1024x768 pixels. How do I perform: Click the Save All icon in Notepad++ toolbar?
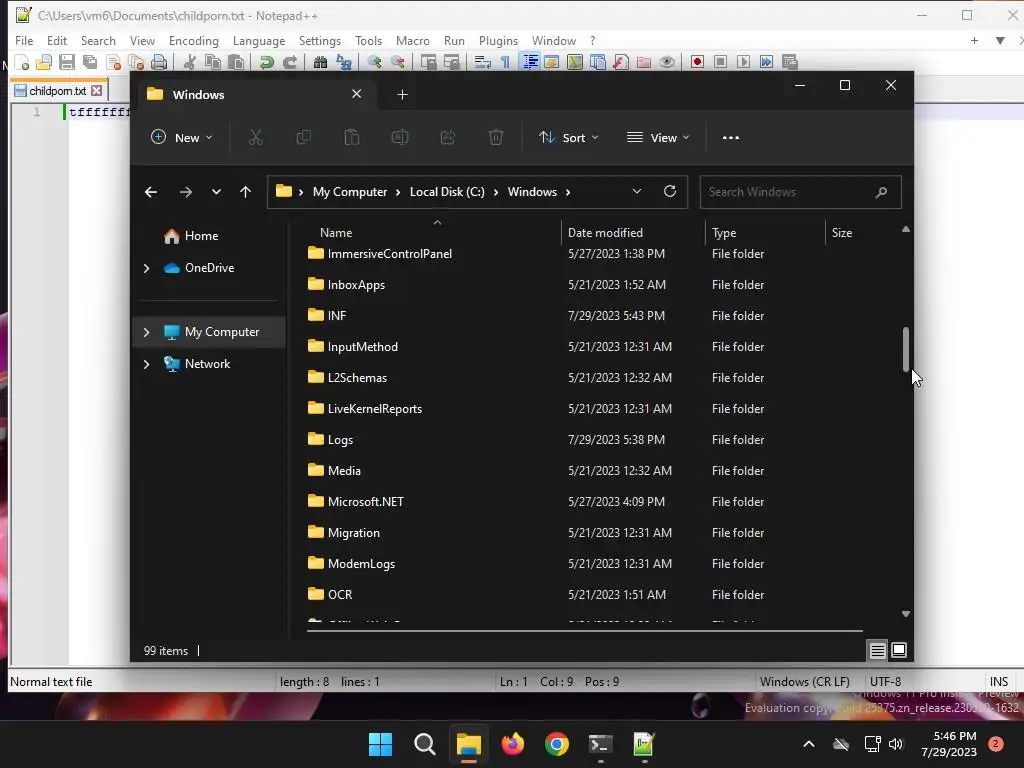pos(89,62)
